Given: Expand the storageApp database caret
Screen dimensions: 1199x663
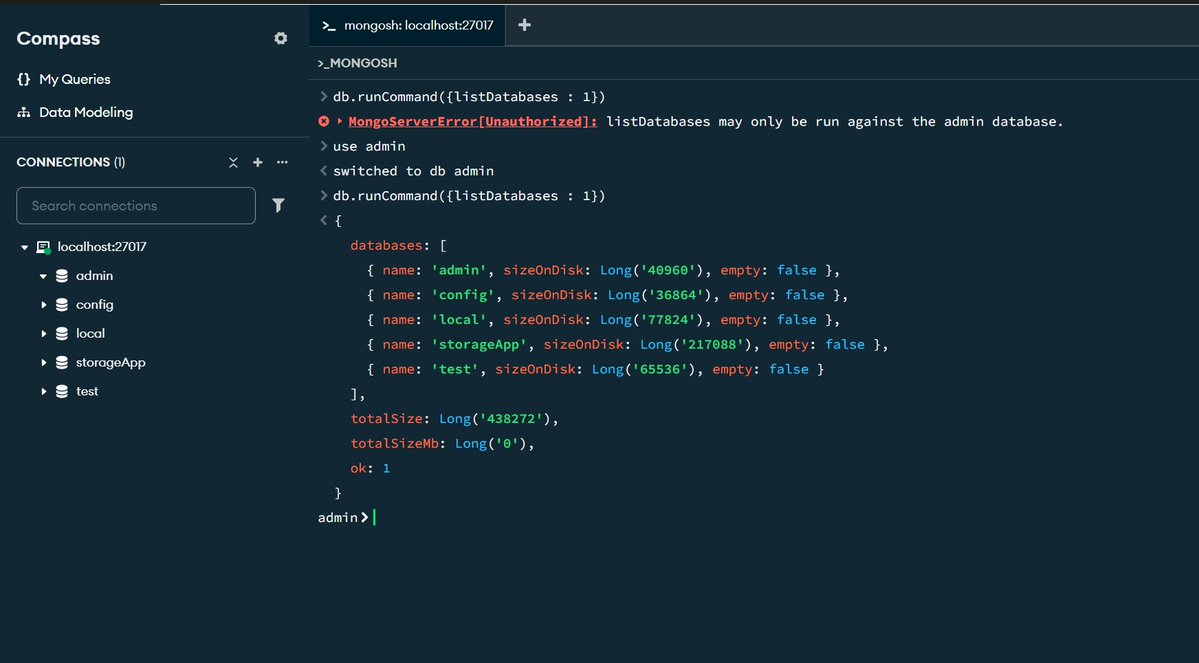Looking at the screenshot, I should [x=44, y=362].
